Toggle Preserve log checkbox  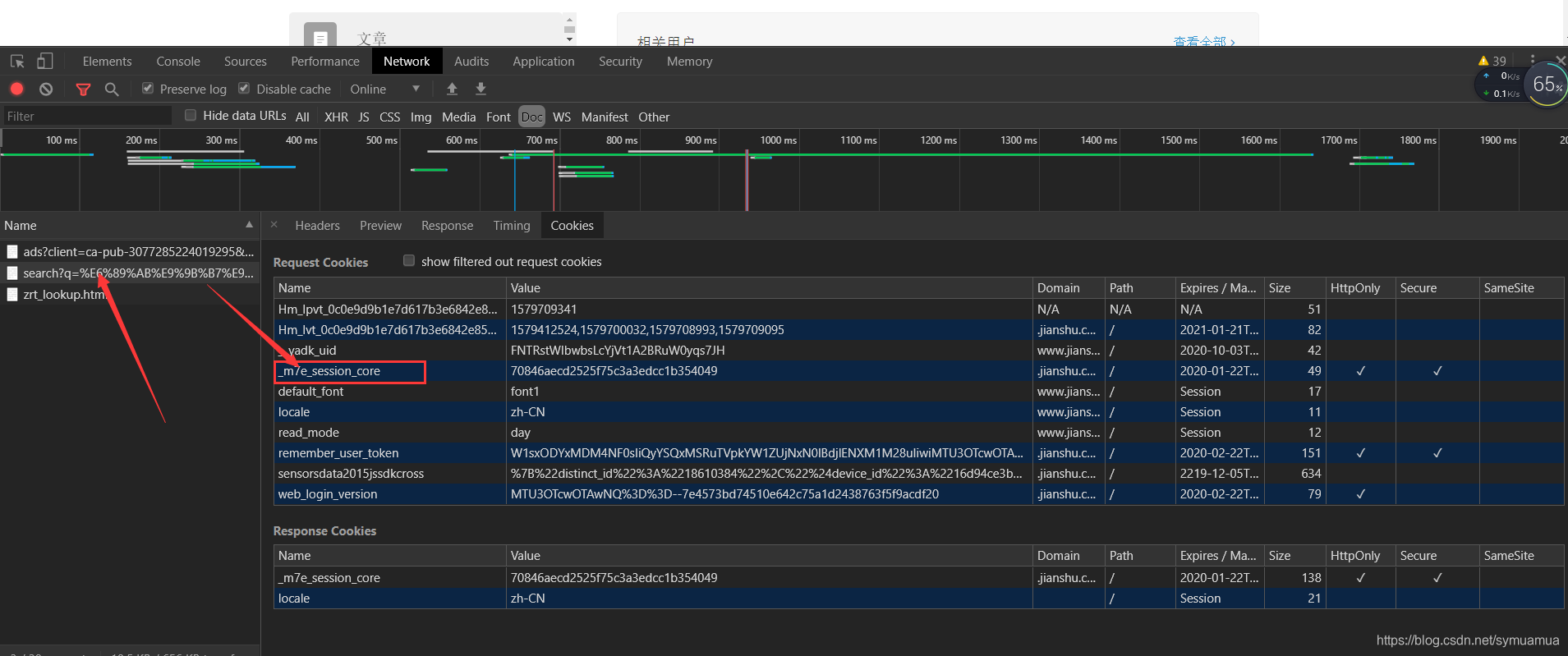tap(148, 89)
